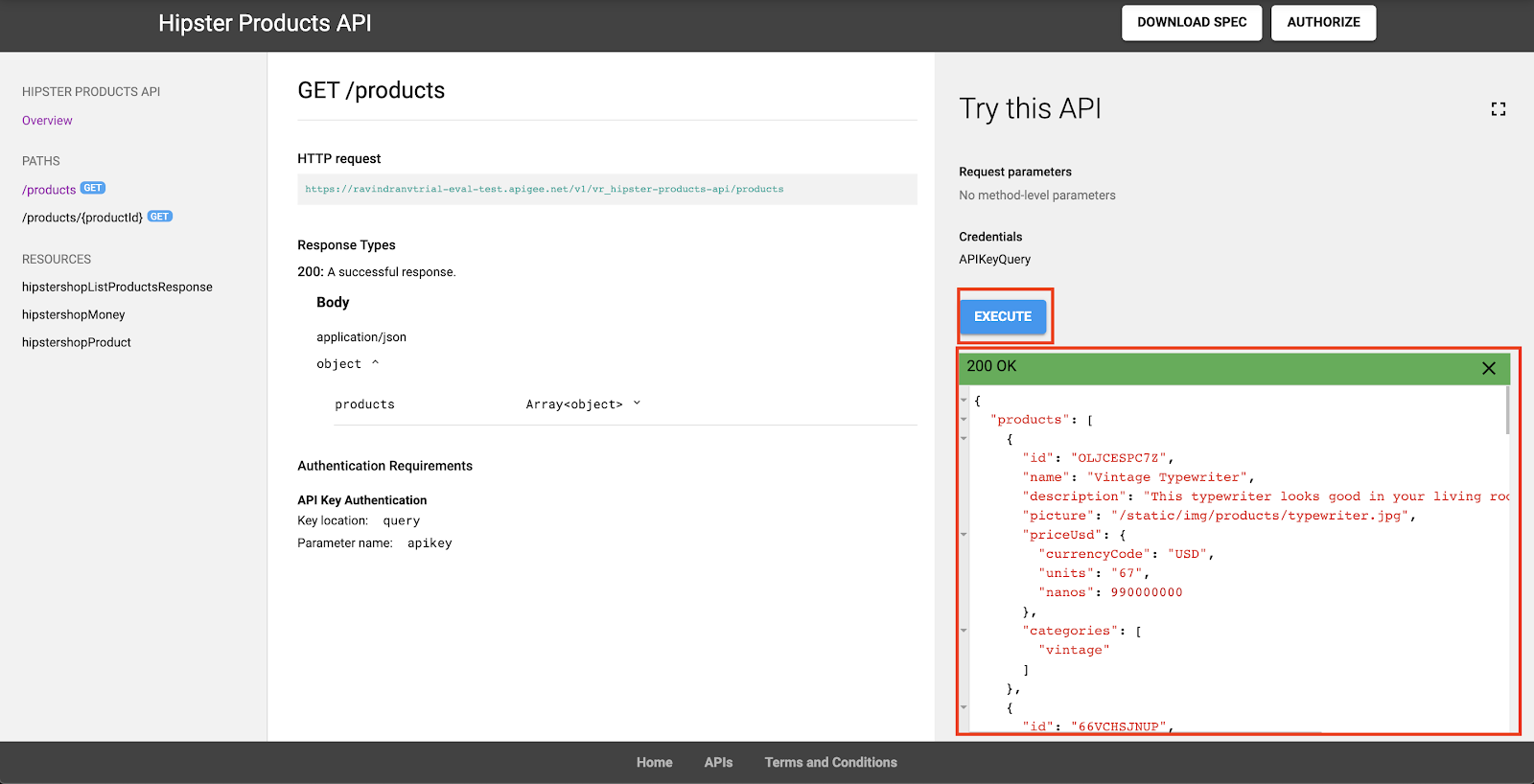
Task: Click the "apikey" parameter name value
Action: tap(430, 543)
